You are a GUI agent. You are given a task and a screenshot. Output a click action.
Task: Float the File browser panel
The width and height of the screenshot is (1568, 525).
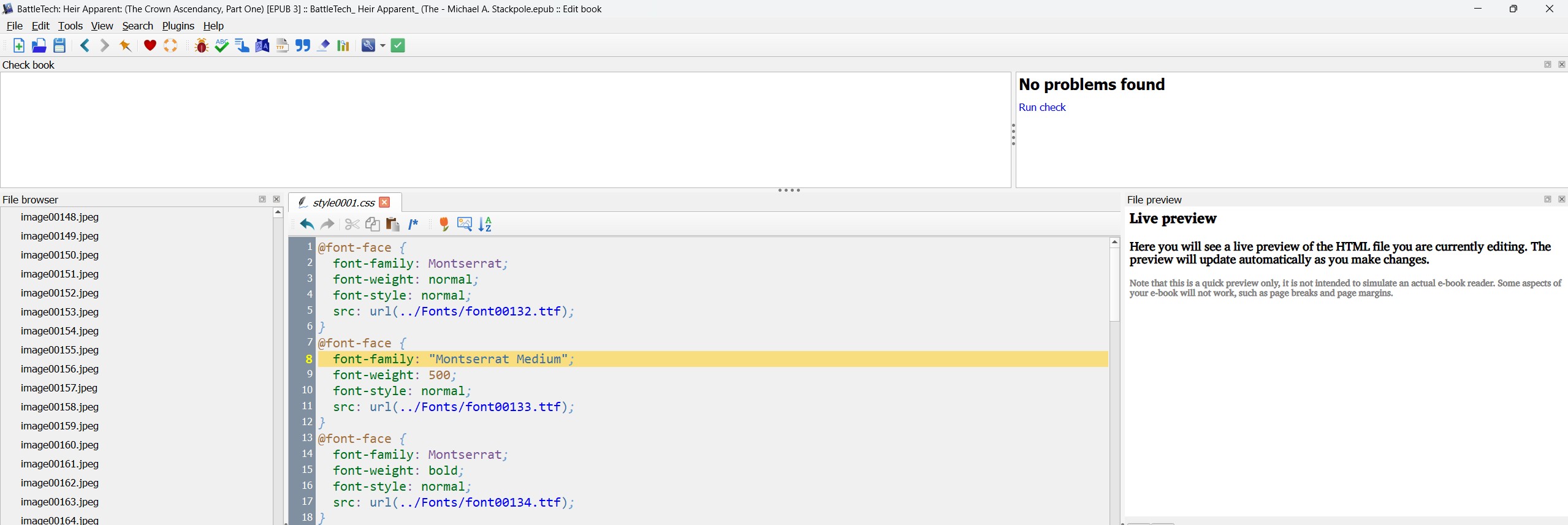pyautogui.click(x=262, y=199)
